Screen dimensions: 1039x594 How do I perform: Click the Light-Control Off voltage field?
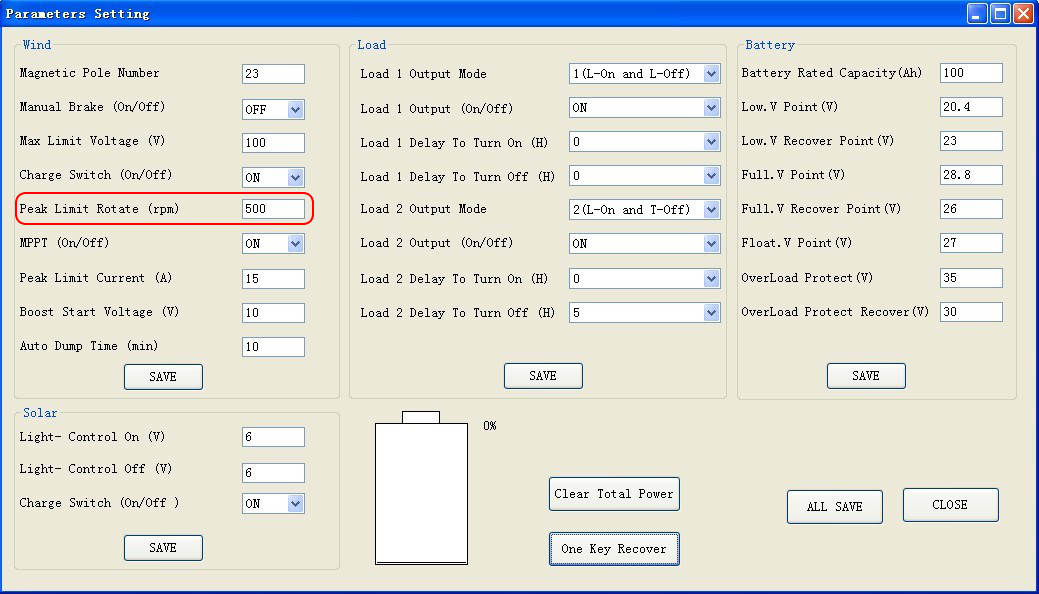pyautogui.click(x=273, y=473)
